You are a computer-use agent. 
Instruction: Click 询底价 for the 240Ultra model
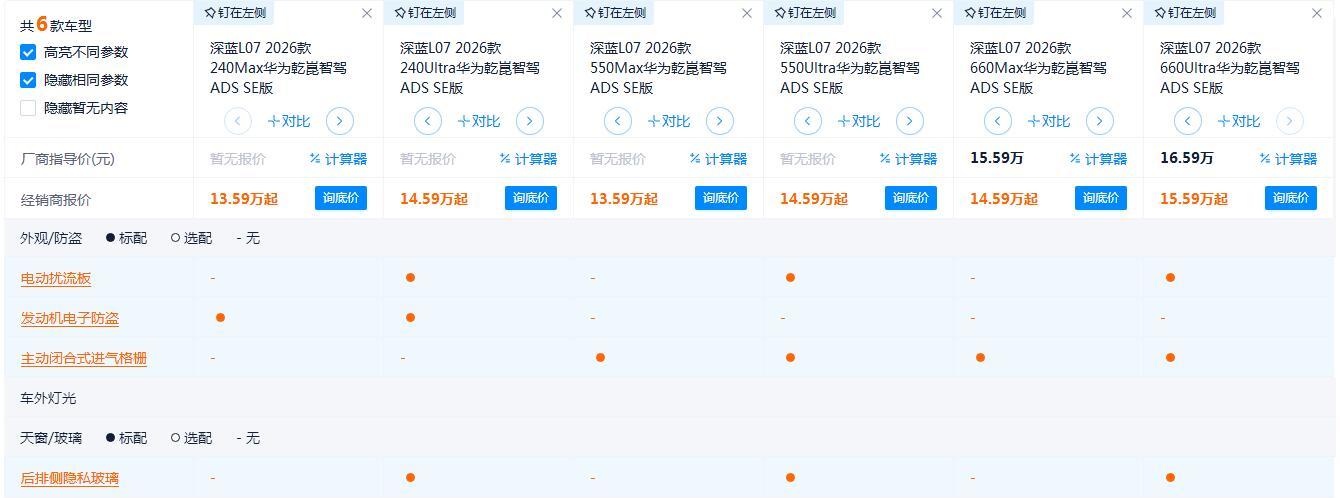point(531,198)
